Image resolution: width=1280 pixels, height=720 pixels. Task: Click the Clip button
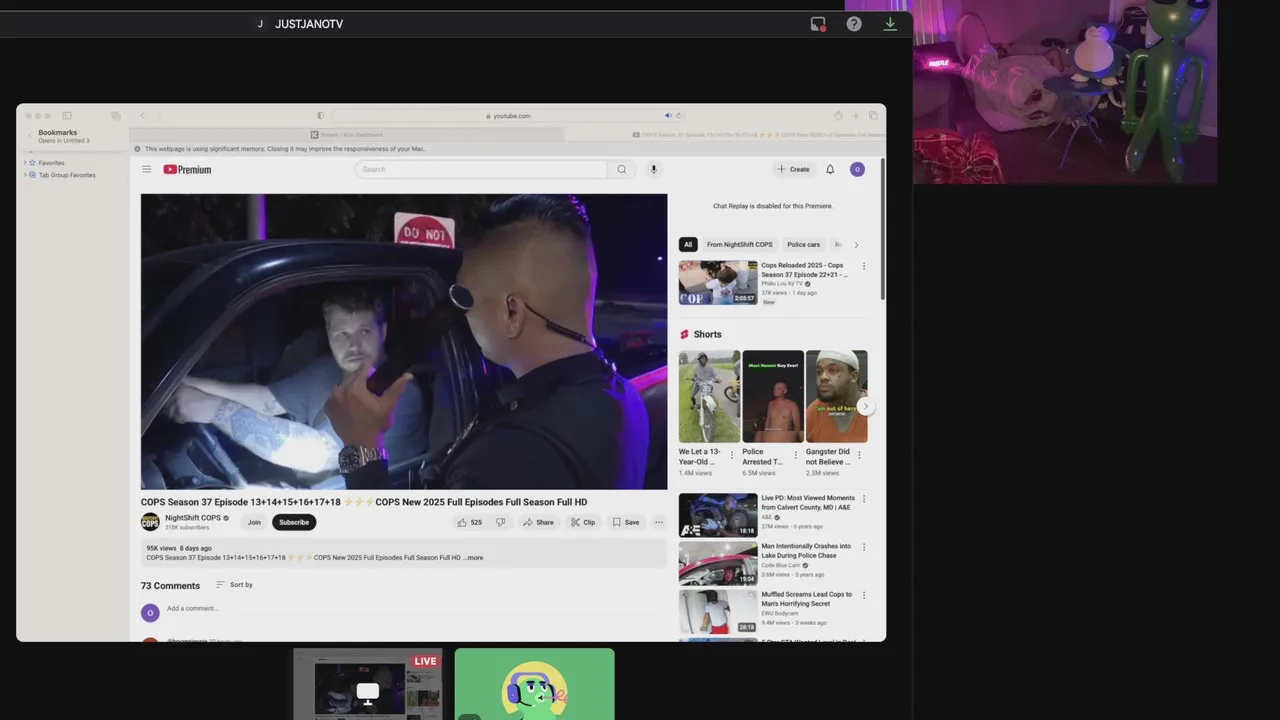(x=583, y=522)
